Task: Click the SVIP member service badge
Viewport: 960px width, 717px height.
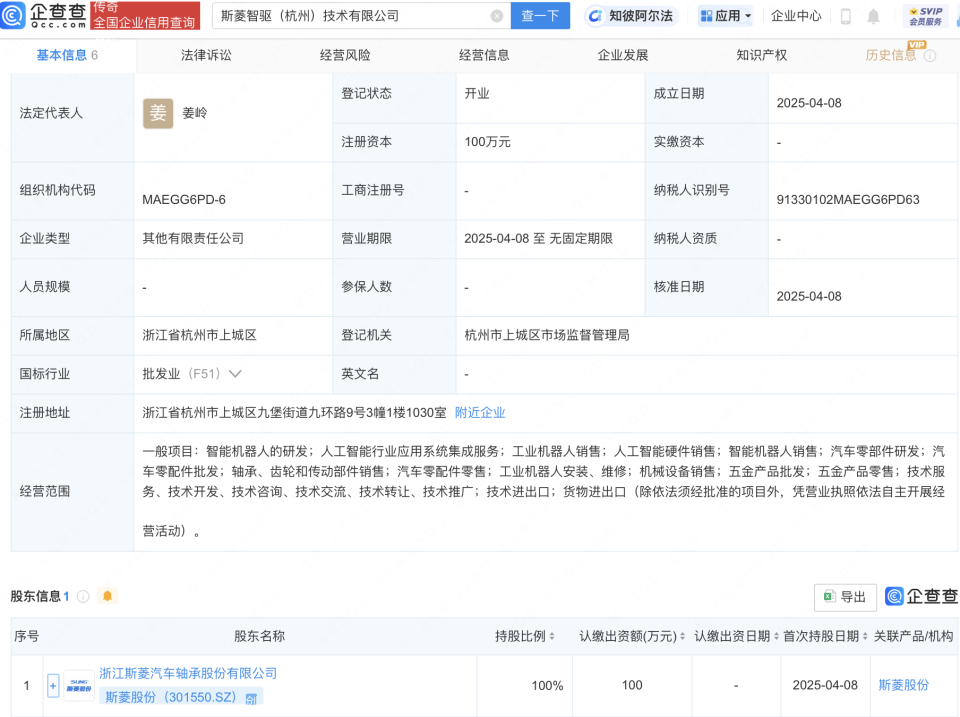Action: point(925,16)
